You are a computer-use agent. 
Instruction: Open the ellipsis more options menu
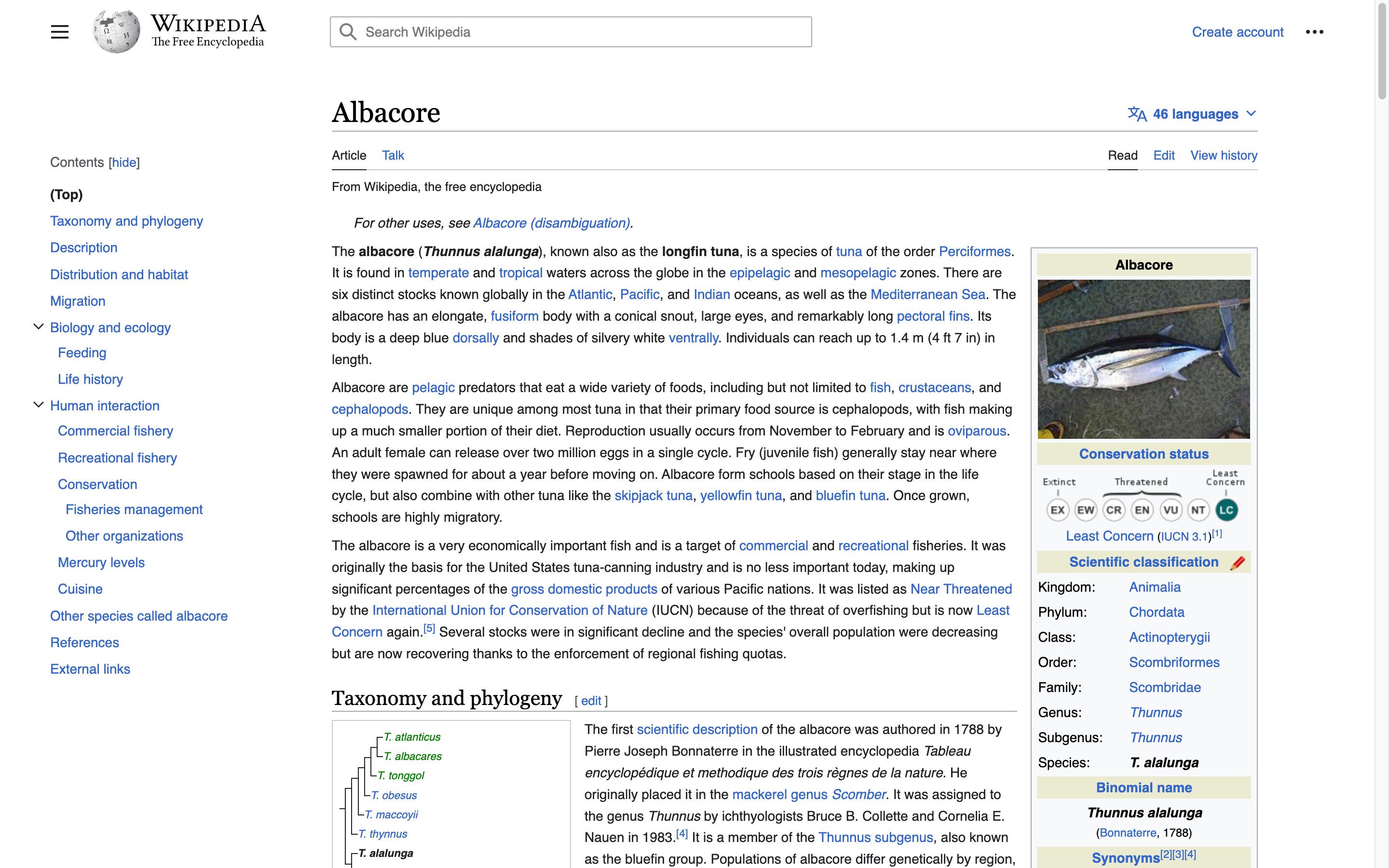(x=1315, y=31)
